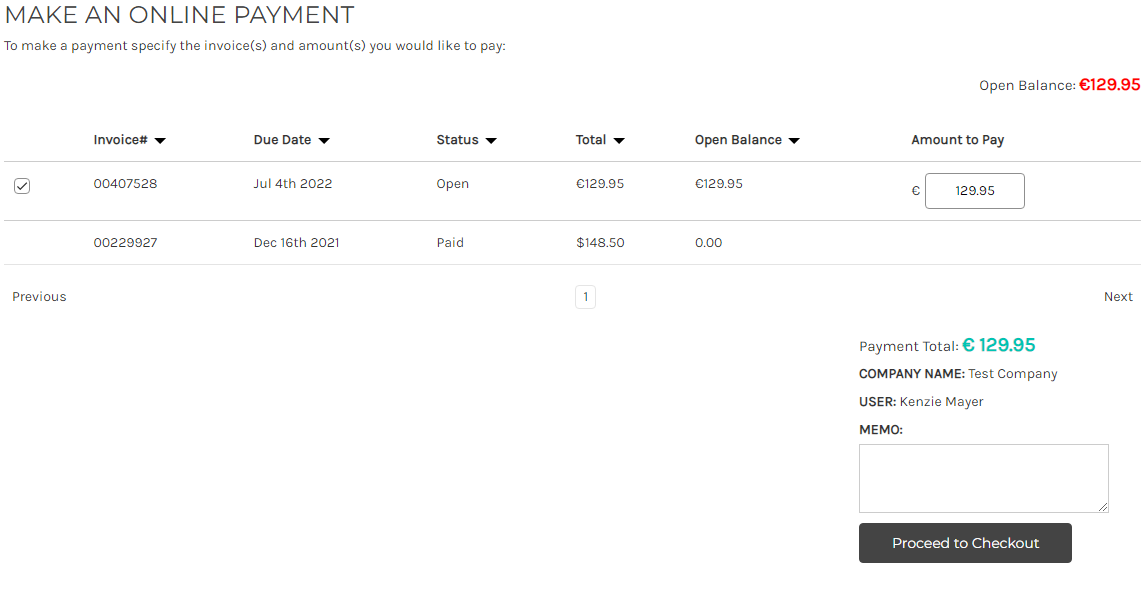The width and height of the screenshot is (1148, 592).
Task: Click the memo box resize handle
Action: [1103, 506]
